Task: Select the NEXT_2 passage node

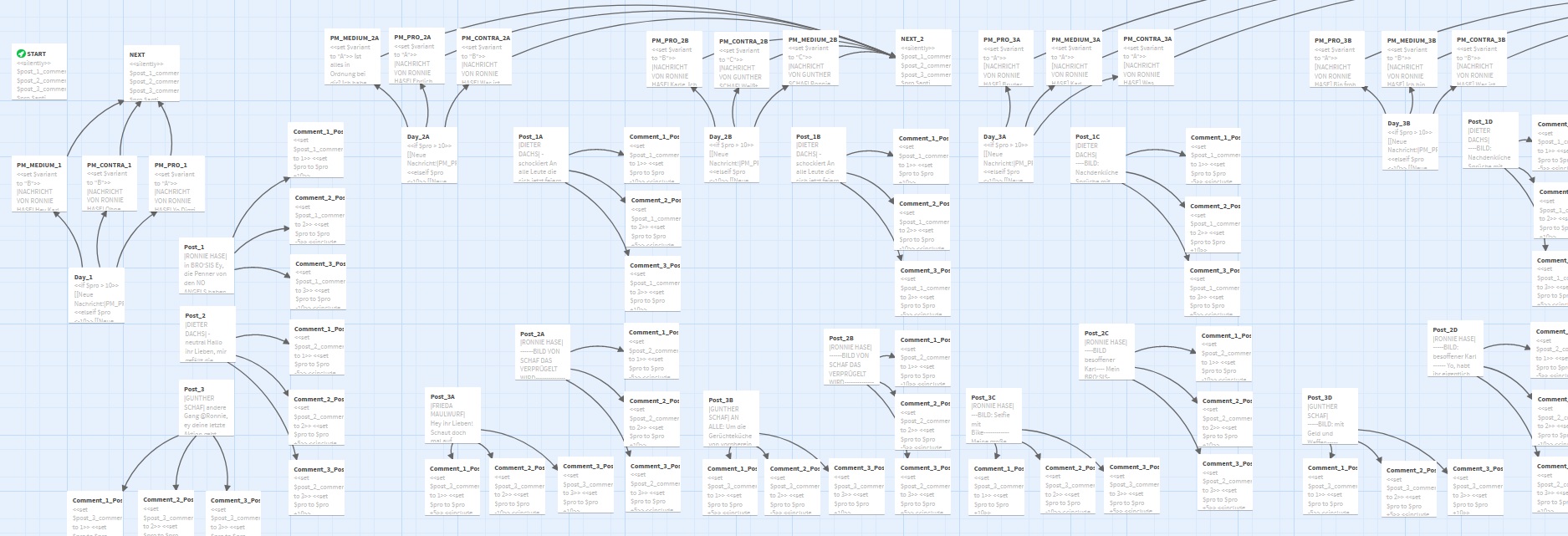Action: click(x=924, y=58)
